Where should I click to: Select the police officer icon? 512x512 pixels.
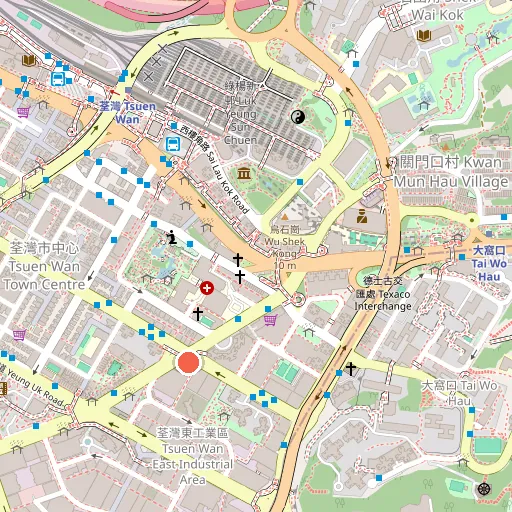362,216
